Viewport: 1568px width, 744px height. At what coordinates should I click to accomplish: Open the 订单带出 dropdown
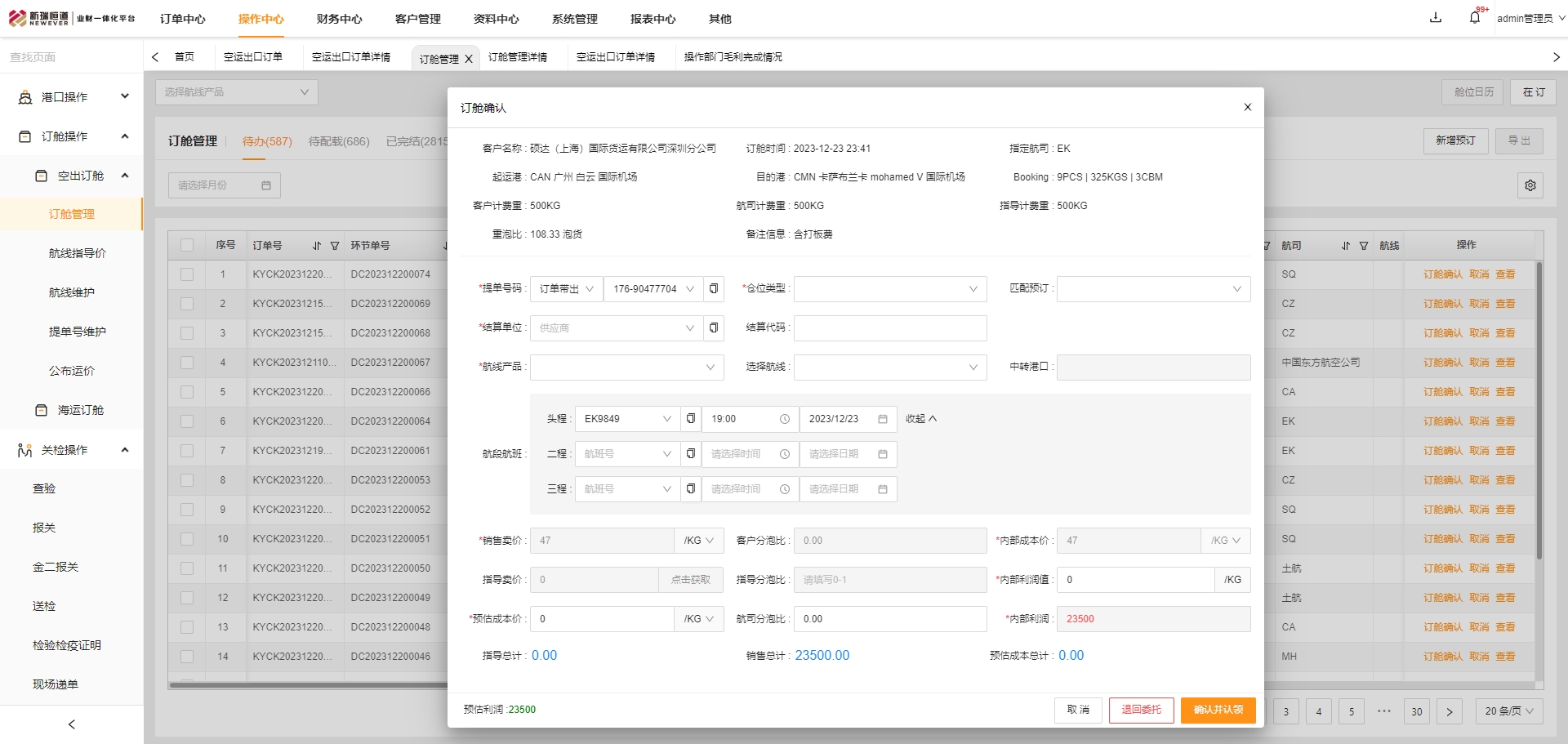click(x=567, y=288)
